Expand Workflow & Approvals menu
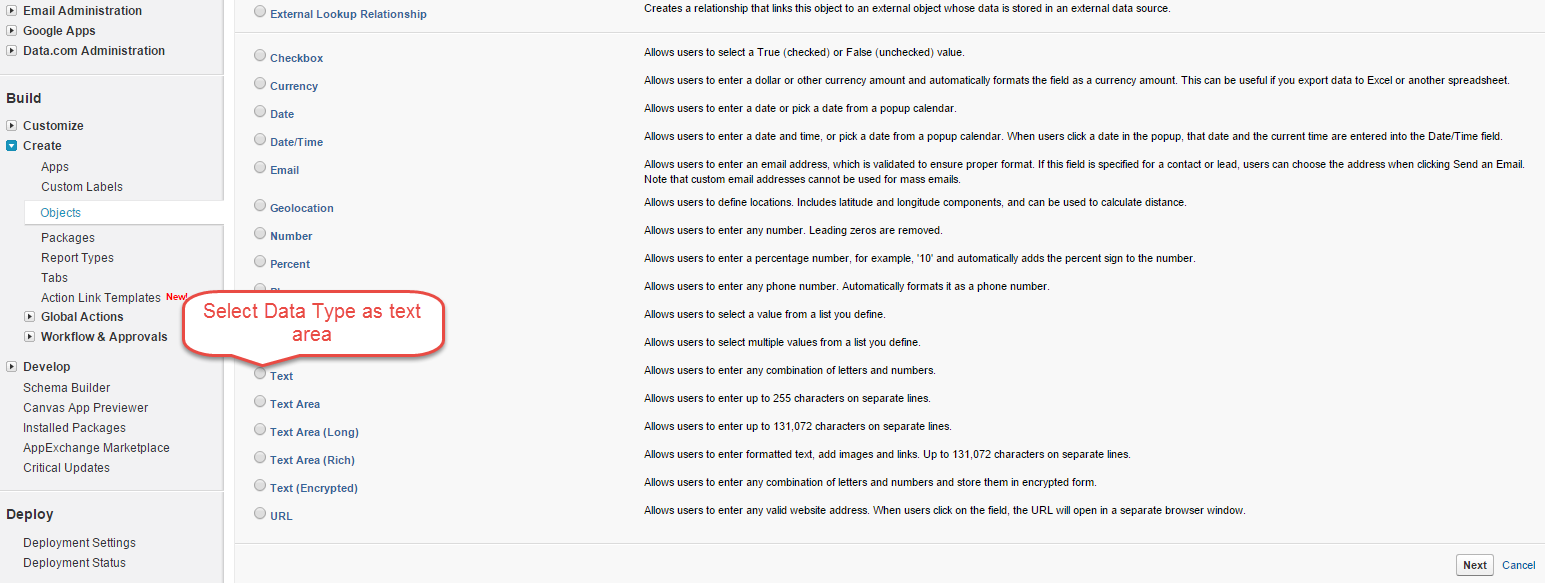This screenshot has width=1545, height=583. (30, 337)
